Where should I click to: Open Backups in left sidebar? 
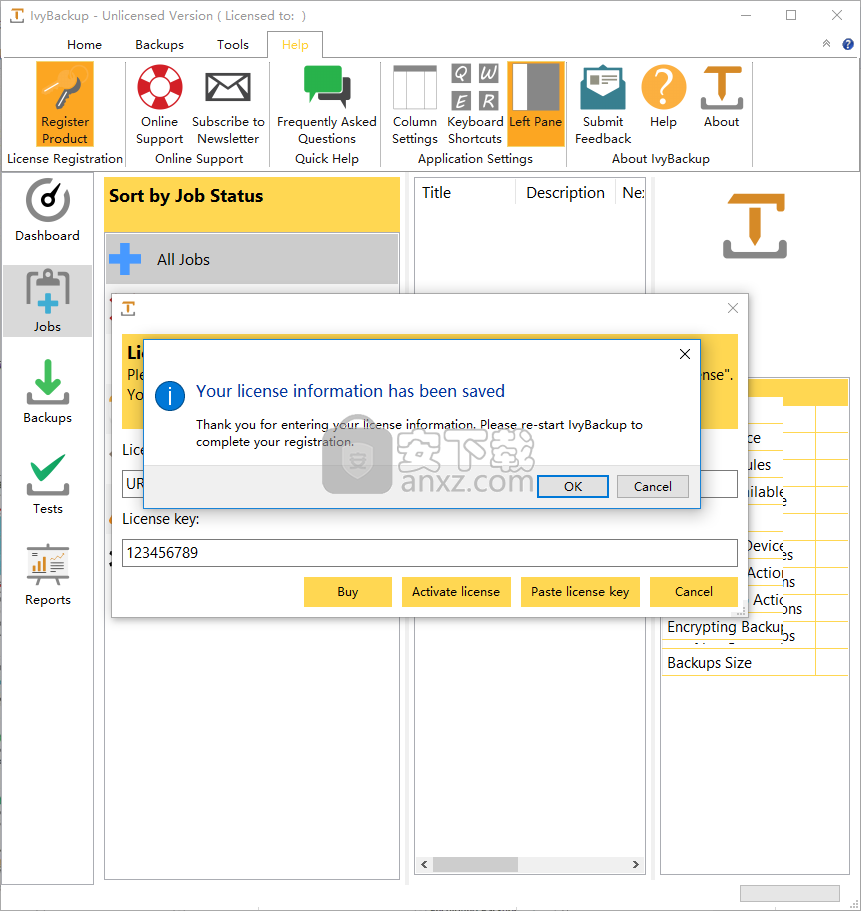pyautogui.click(x=48, y=392)
